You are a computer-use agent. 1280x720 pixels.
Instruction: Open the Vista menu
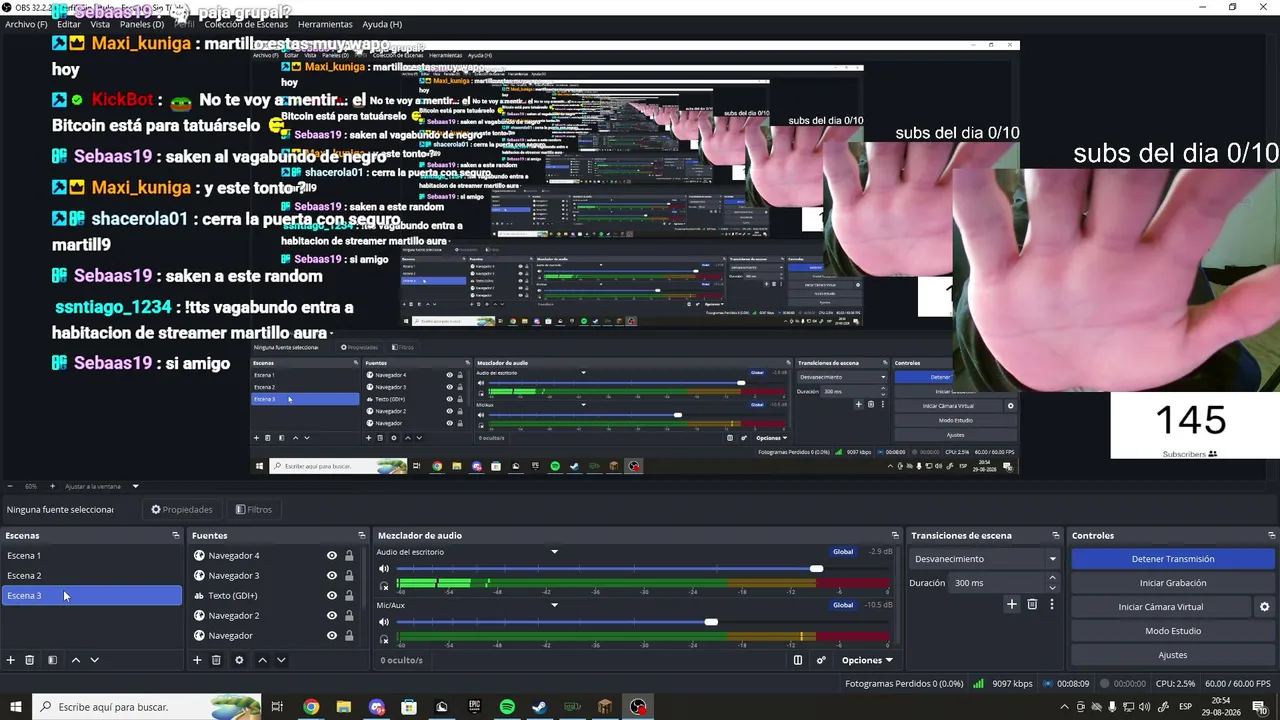pyautogui.click(x=100, y=24)
